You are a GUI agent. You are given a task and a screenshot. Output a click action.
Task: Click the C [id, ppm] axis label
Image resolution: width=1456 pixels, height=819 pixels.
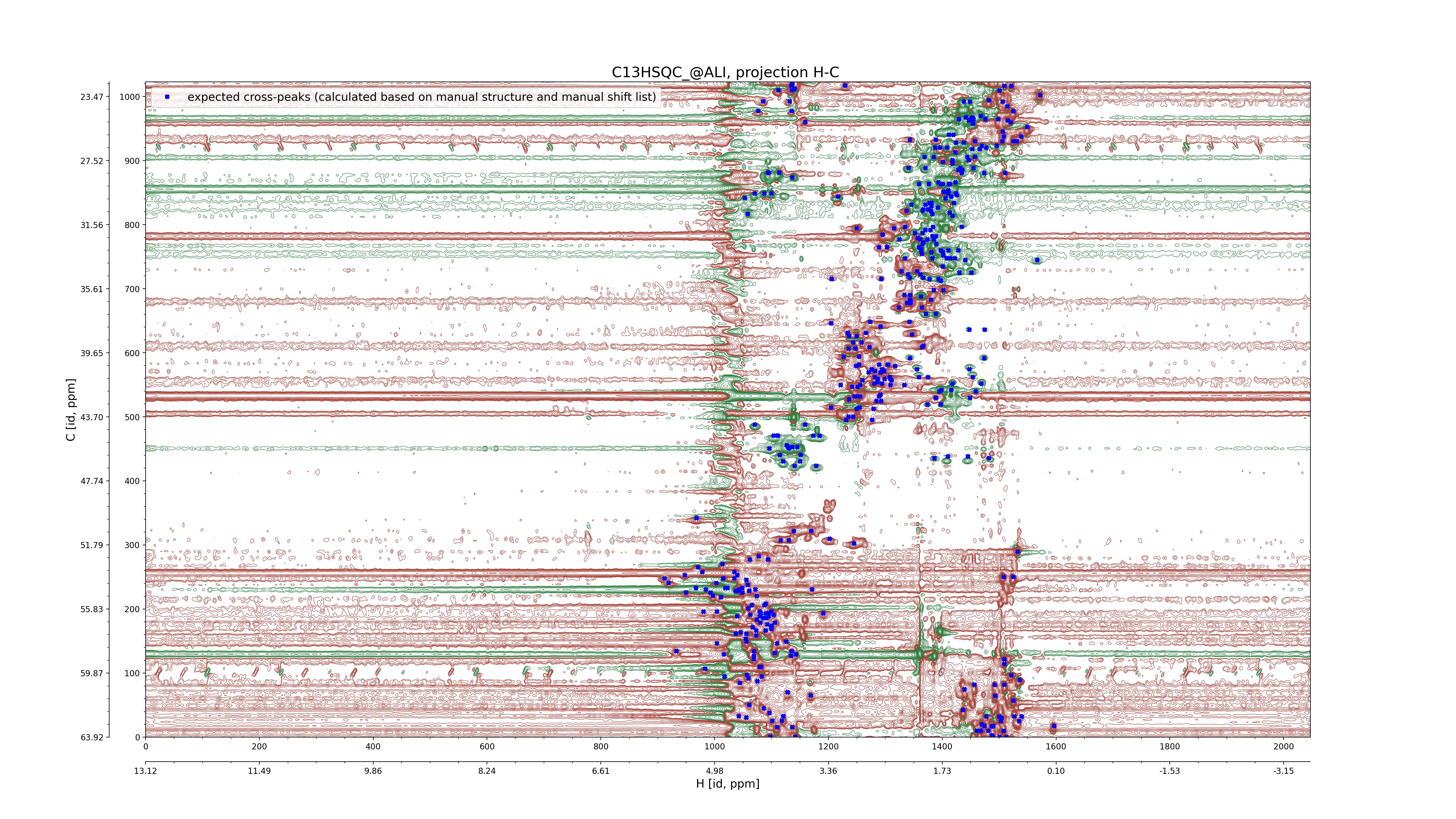point(71,410)
